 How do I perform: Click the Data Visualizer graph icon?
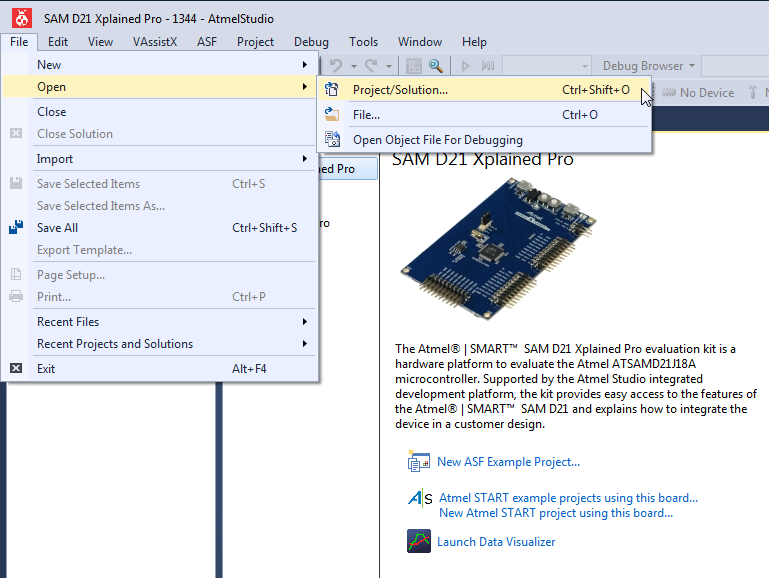419,542
